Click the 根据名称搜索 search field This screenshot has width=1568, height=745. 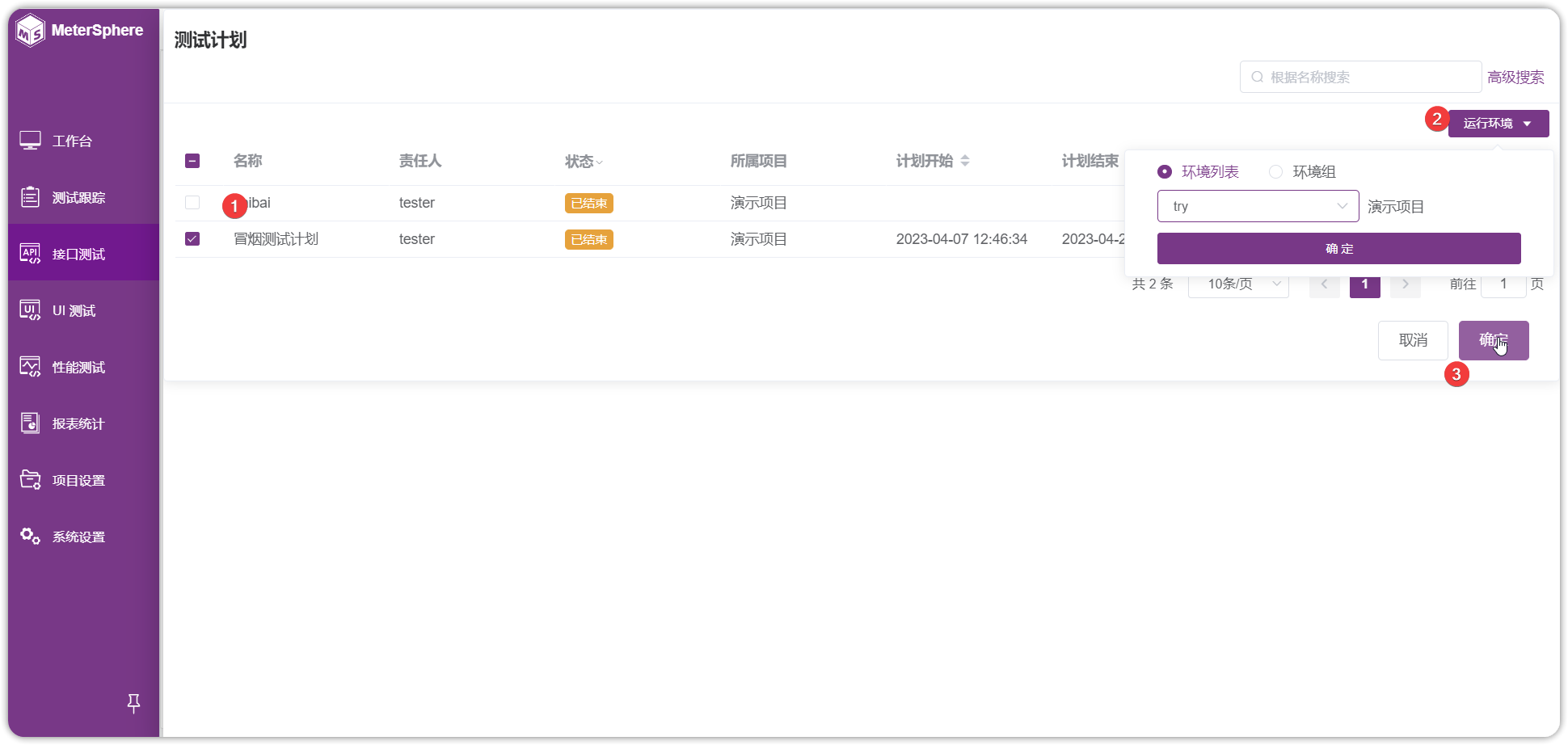(x=1360, y=77)
